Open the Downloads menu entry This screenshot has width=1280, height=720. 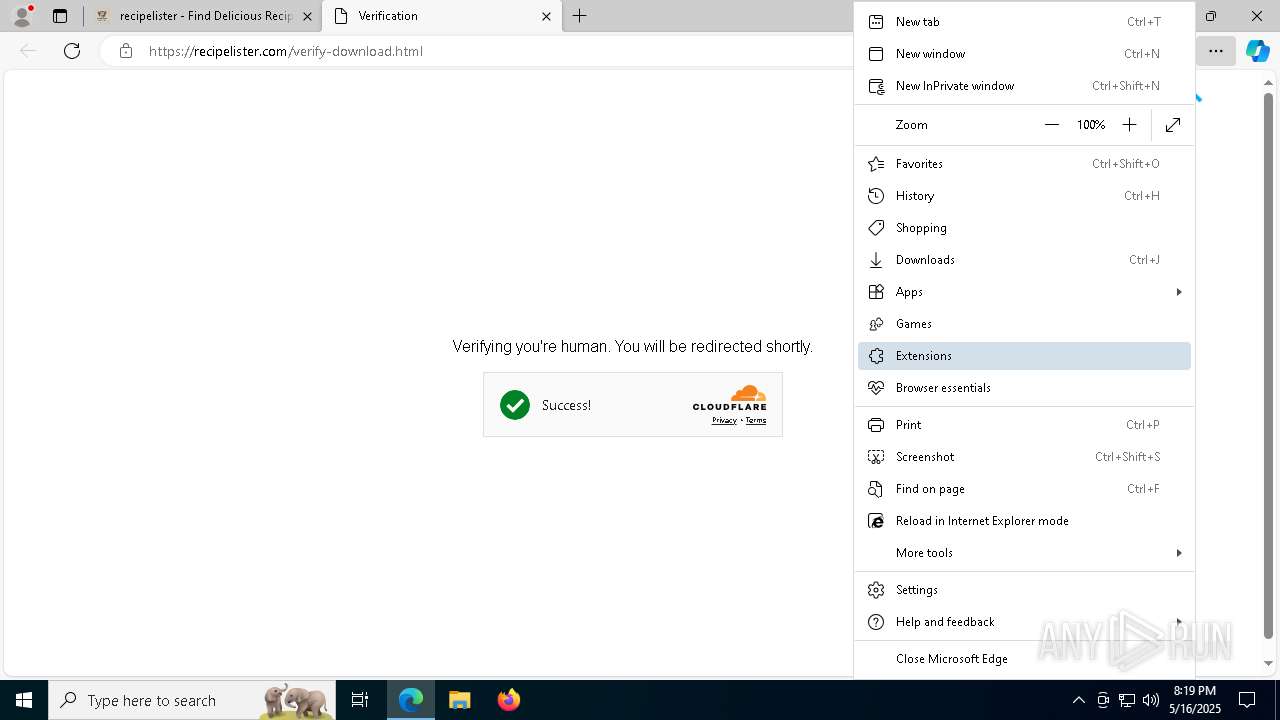click(1024, 260)
